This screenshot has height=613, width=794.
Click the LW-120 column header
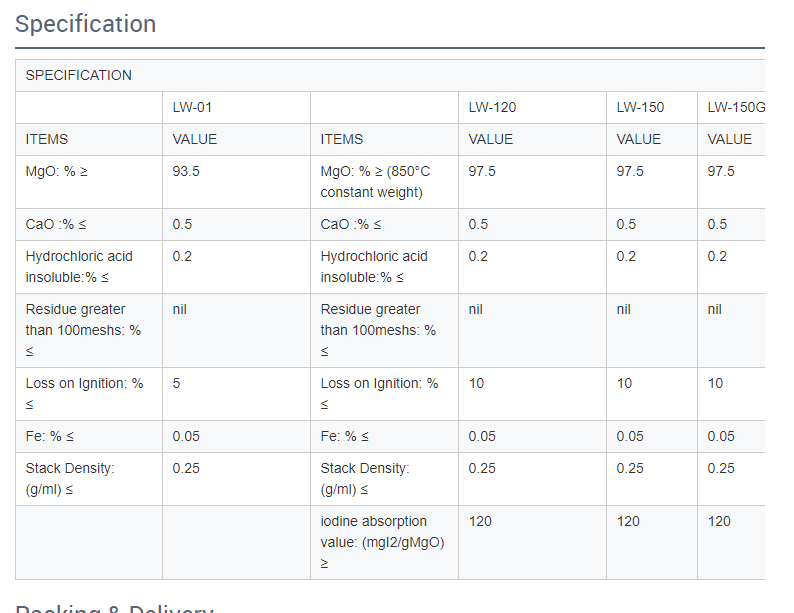coord(492,107)
